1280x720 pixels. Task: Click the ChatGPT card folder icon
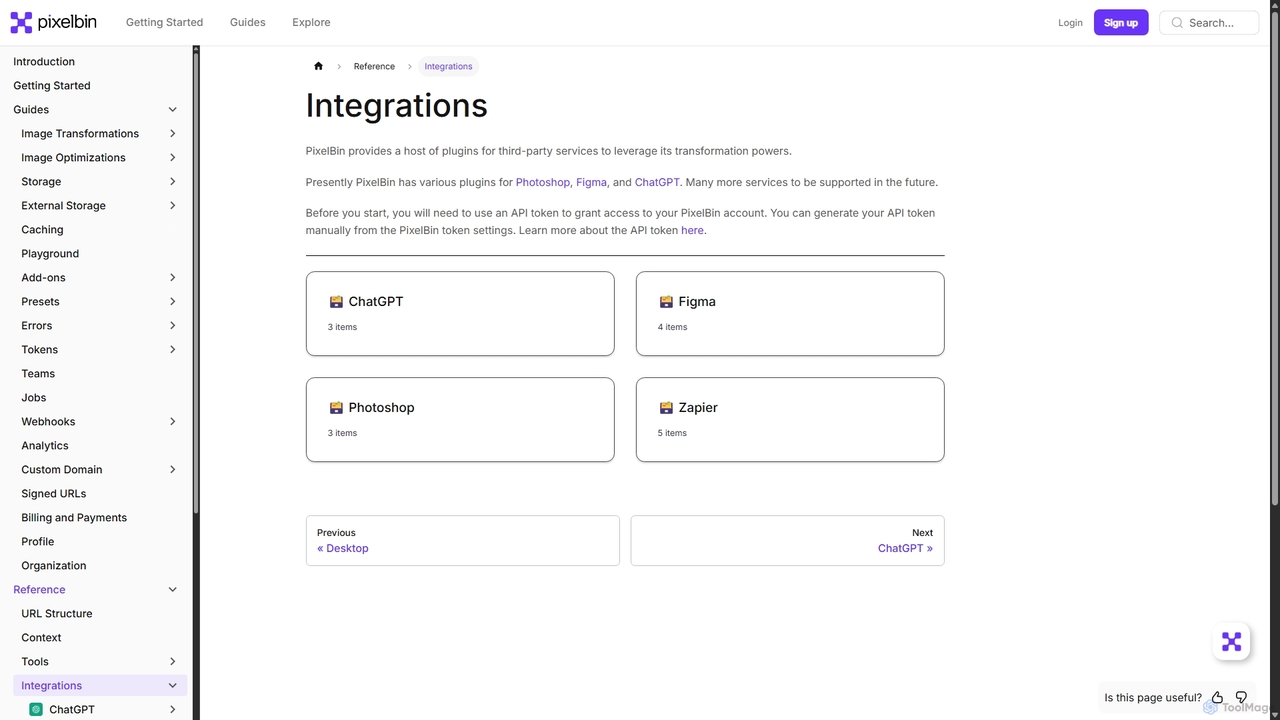pyautogui.click(x=336, y=301)
